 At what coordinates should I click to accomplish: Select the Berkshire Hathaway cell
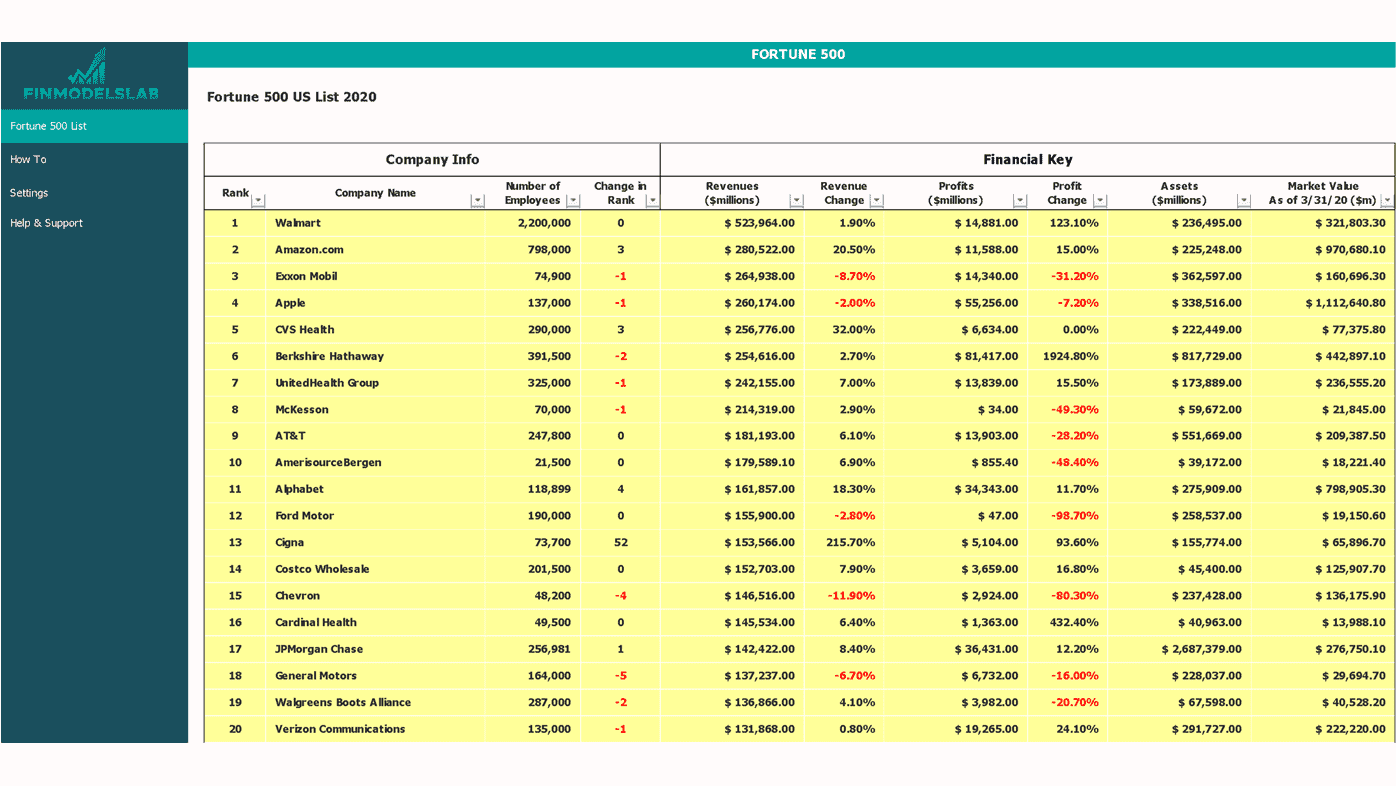pyautogui.click(x=375, y=356)
